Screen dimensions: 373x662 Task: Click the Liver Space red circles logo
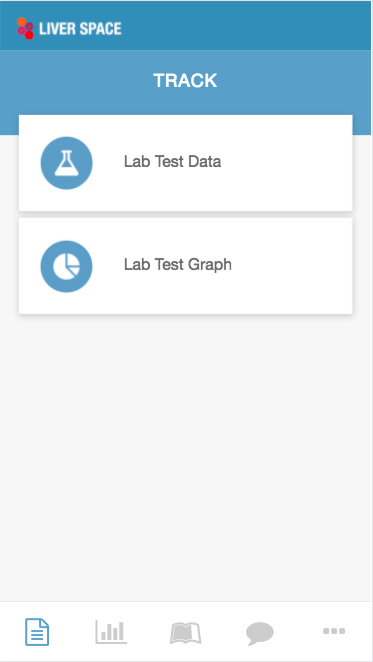[25, 28]
